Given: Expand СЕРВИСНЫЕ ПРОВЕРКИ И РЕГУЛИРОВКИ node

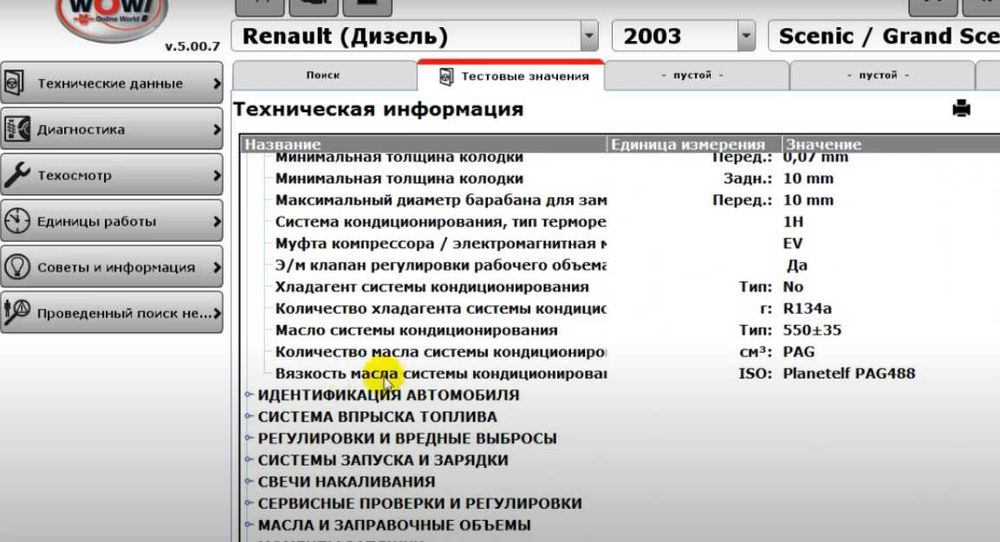Looking at the screenshot, I should [249, 503].
